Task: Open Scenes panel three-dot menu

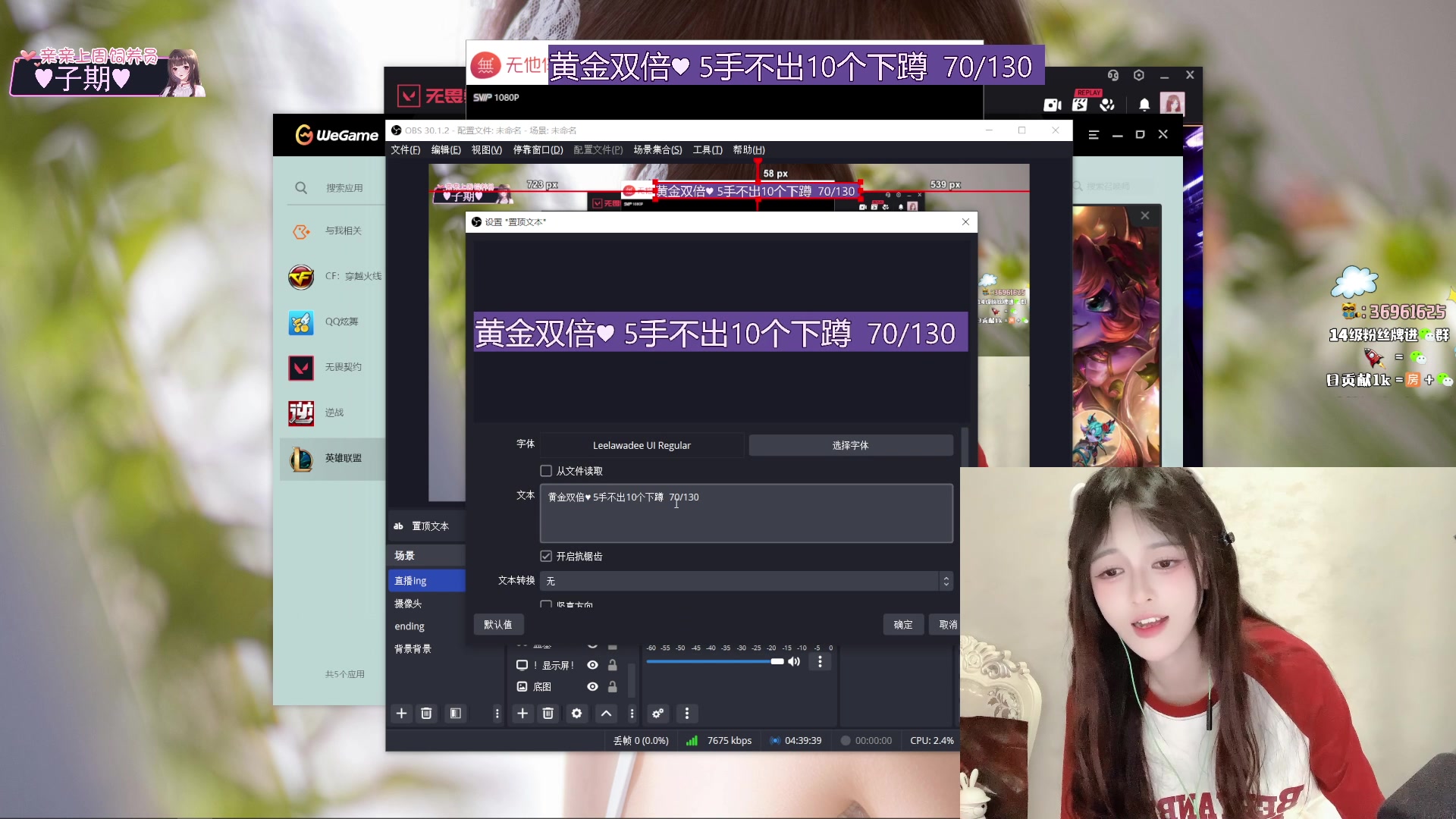Action: 497,713
